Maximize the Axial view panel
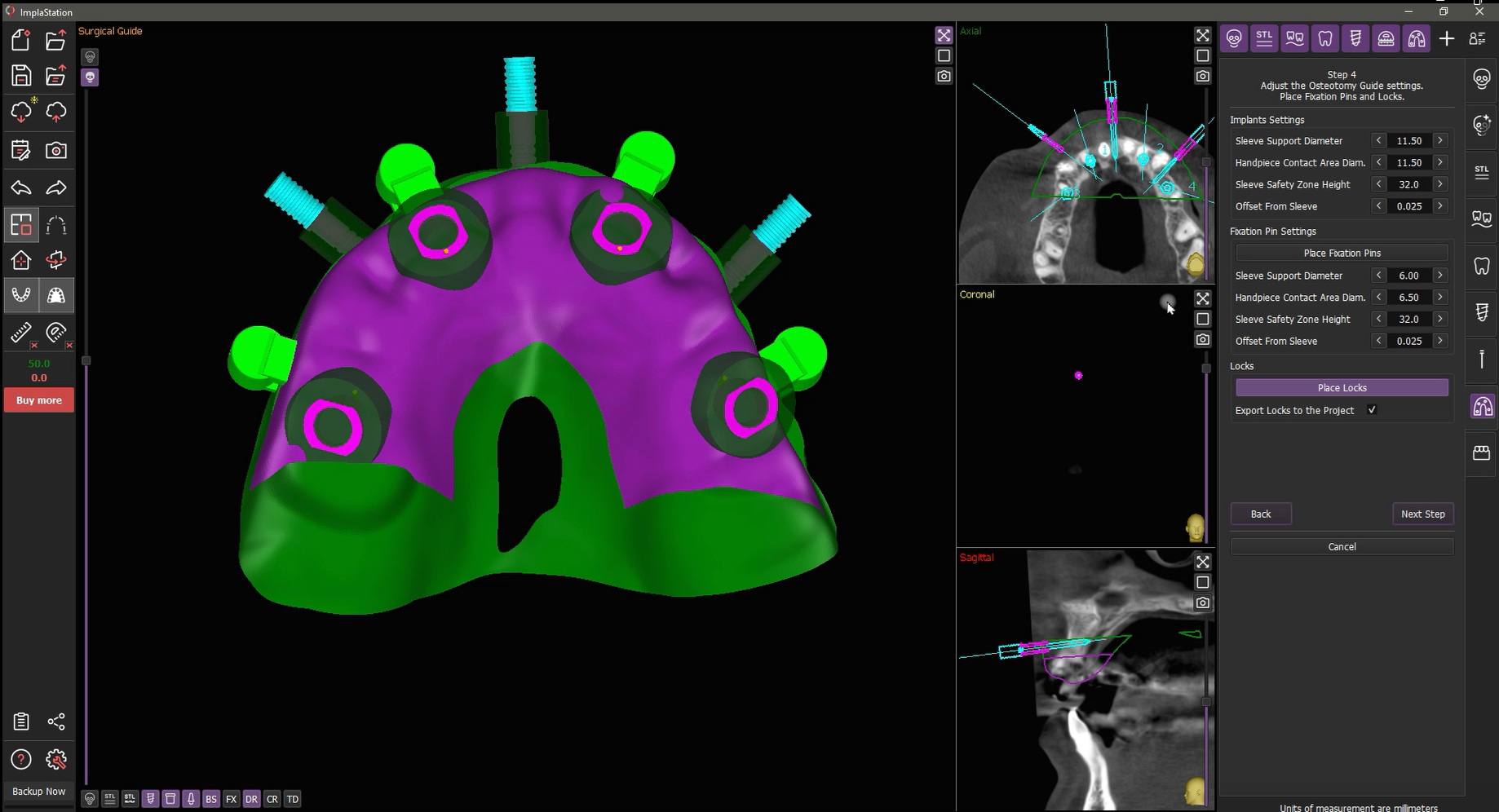The height and width of the screenshot is (812, 1499). [1202, 35]
